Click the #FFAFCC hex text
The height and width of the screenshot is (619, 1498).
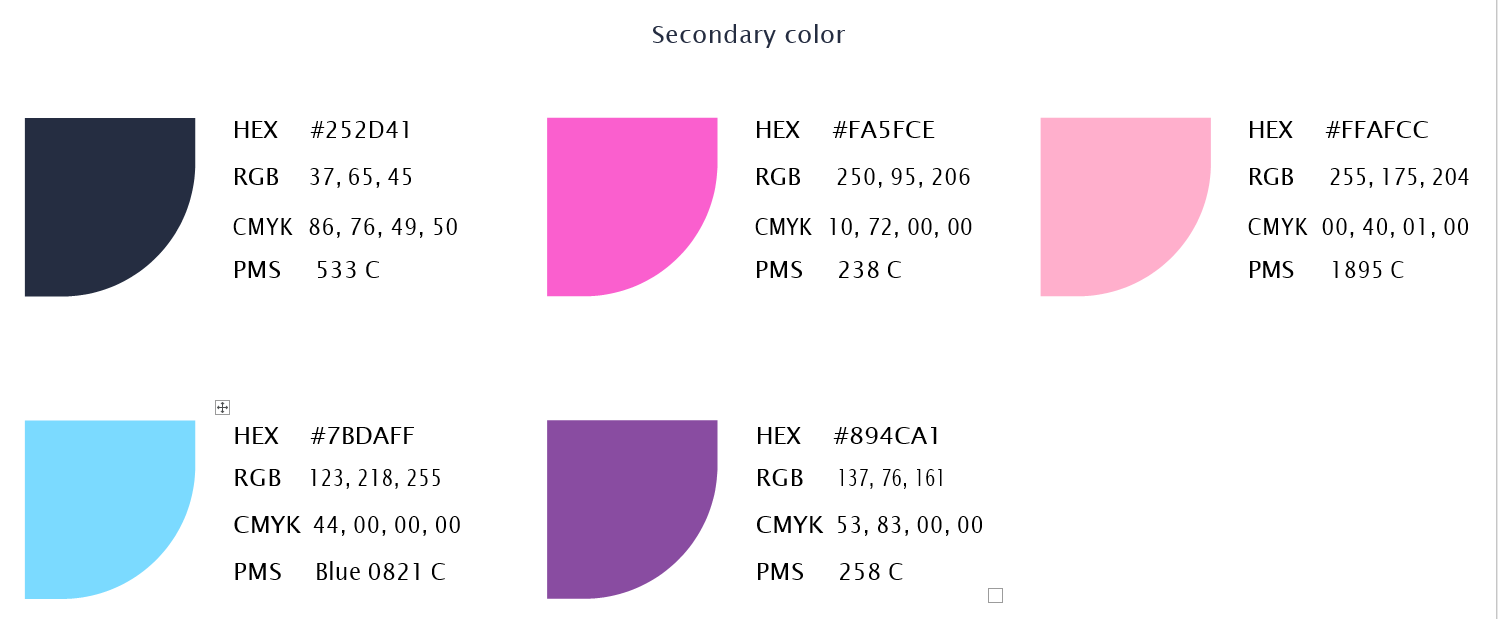click(x=1377, y=130)
